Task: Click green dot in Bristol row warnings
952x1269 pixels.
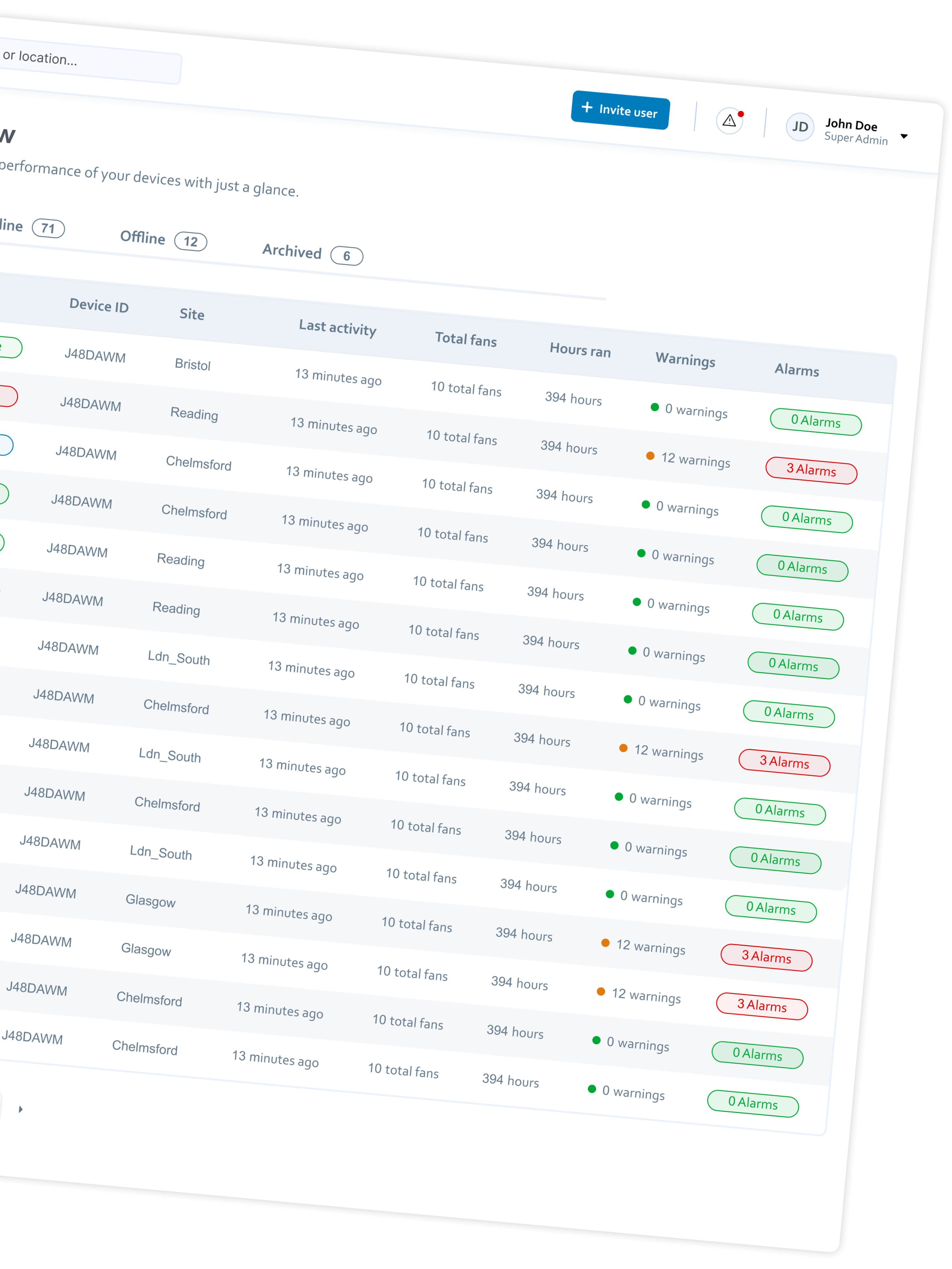Action: [654, 407]
